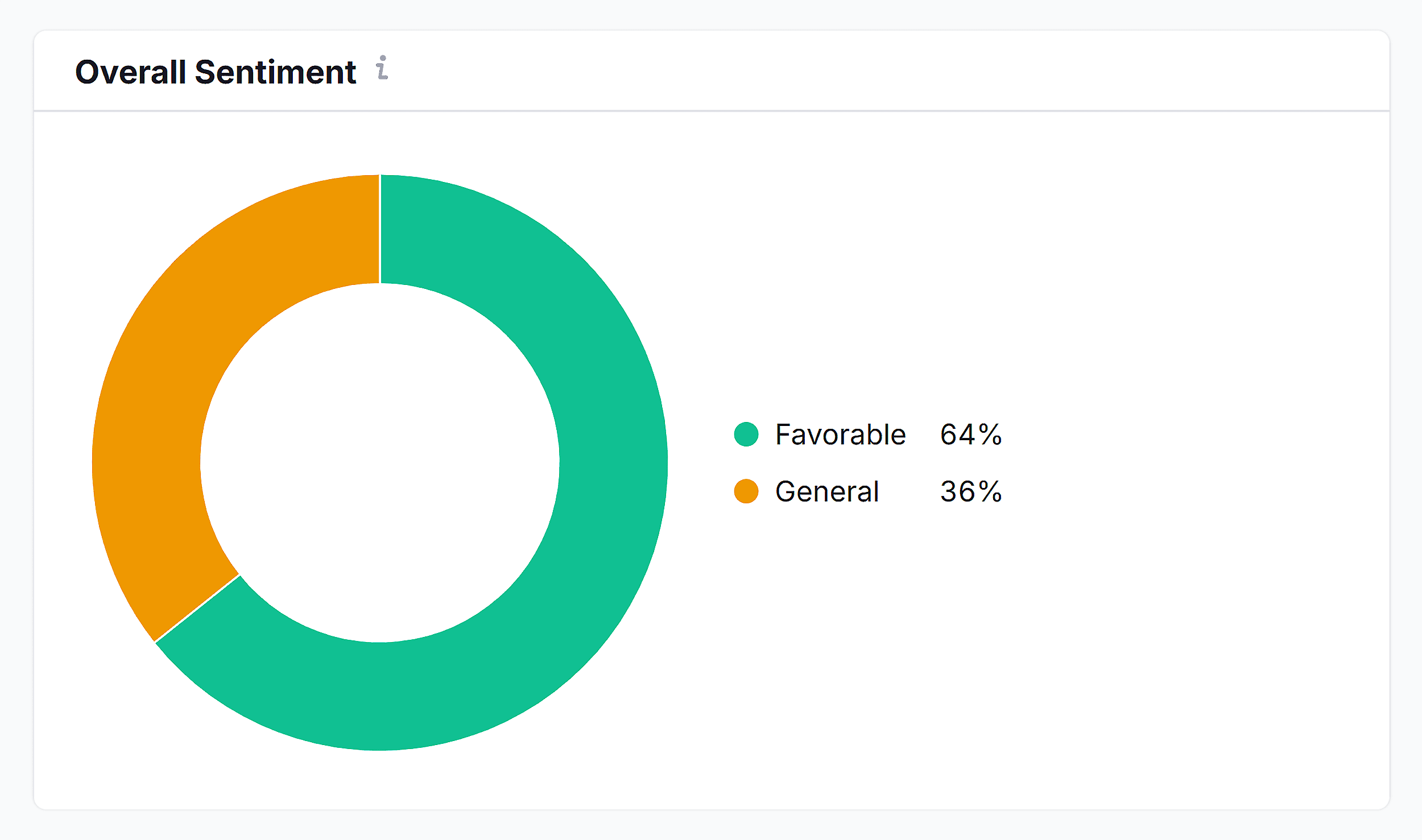
Task: Hide the Favorable segment by clicking its swatch
Action: click(x=746, y=435)
